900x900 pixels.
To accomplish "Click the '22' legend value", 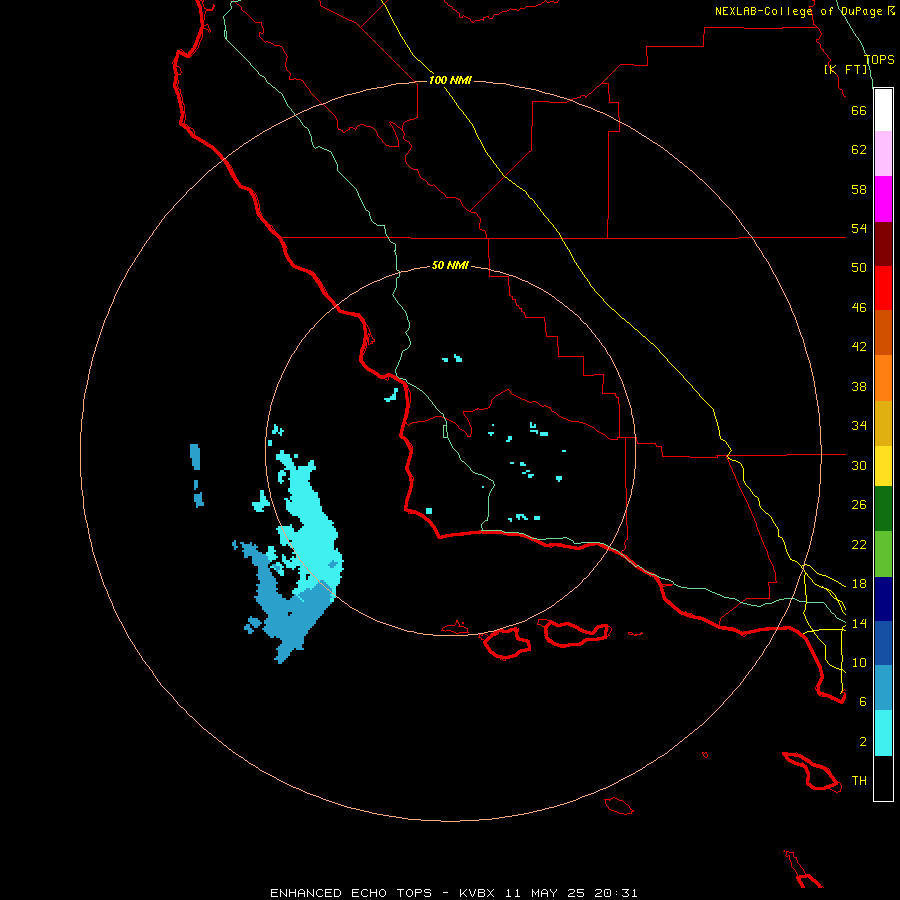I will coord(859,544).
